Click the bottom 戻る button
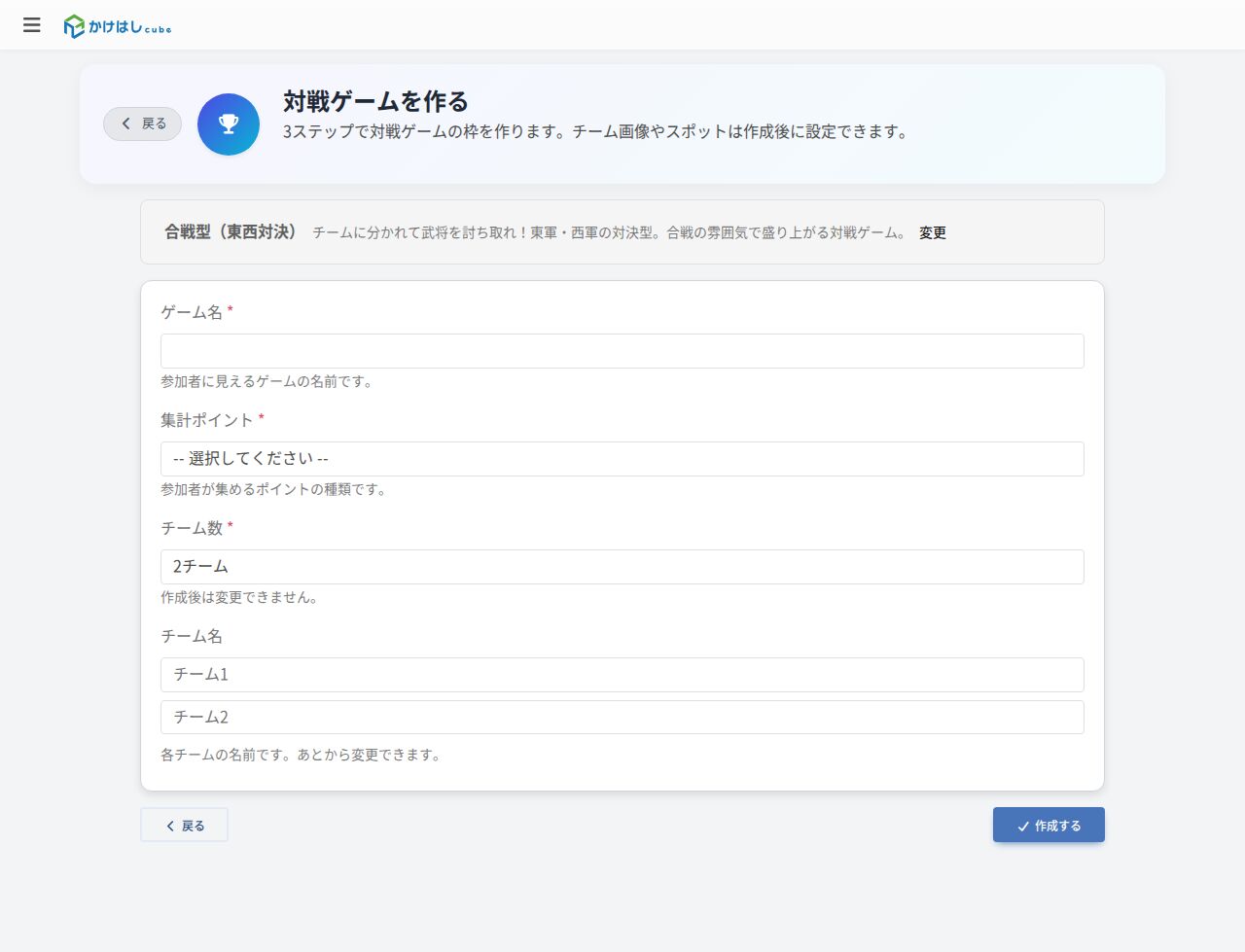The image size is (1245, 952). (x=185, y=826)
